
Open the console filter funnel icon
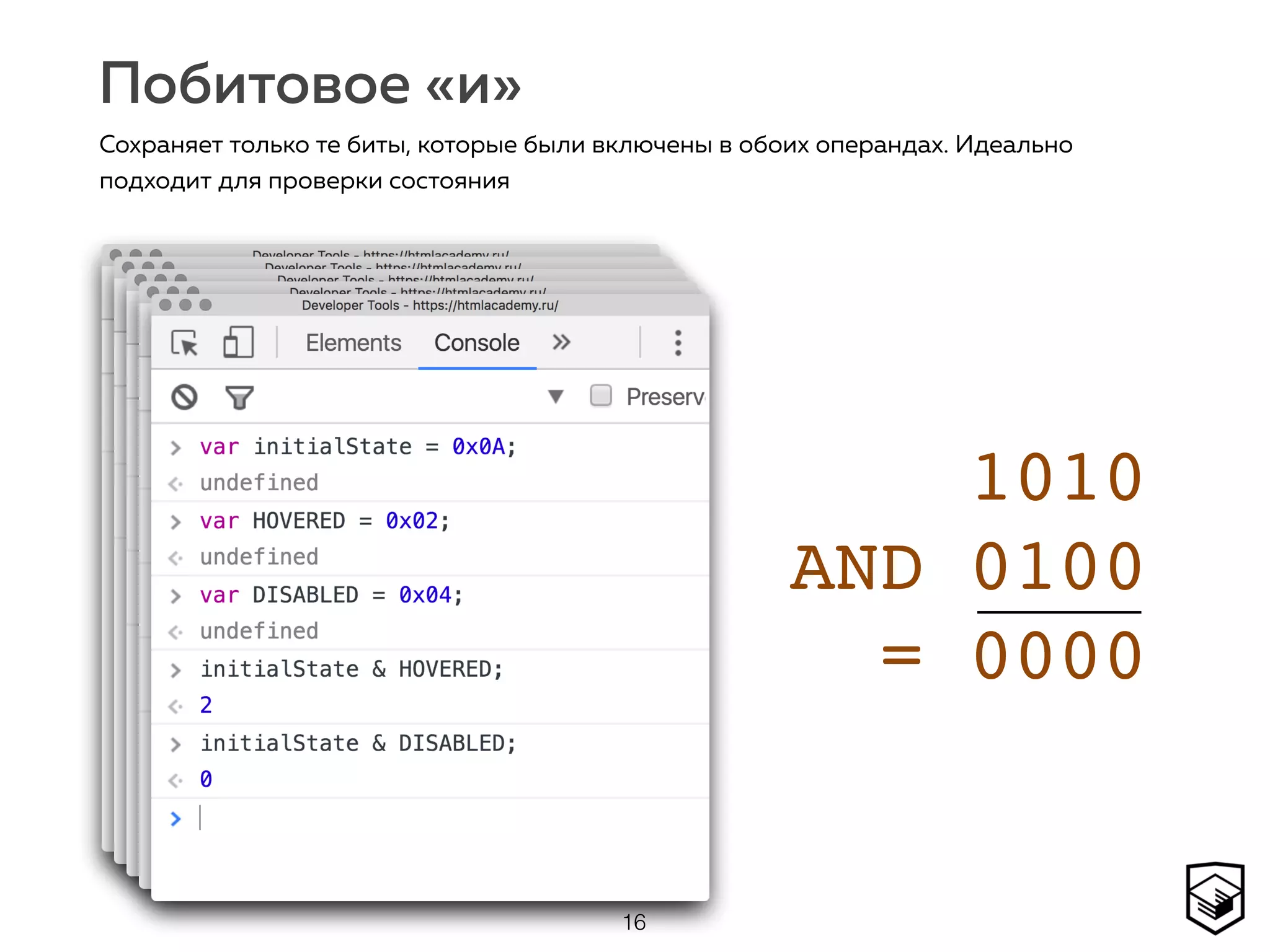(x=239, y=397)
